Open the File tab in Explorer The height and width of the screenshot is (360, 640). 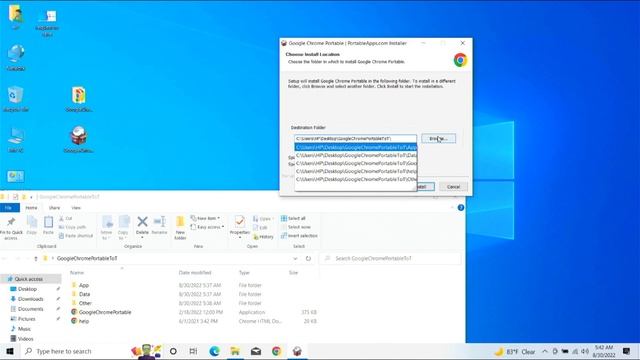(9, 208)
